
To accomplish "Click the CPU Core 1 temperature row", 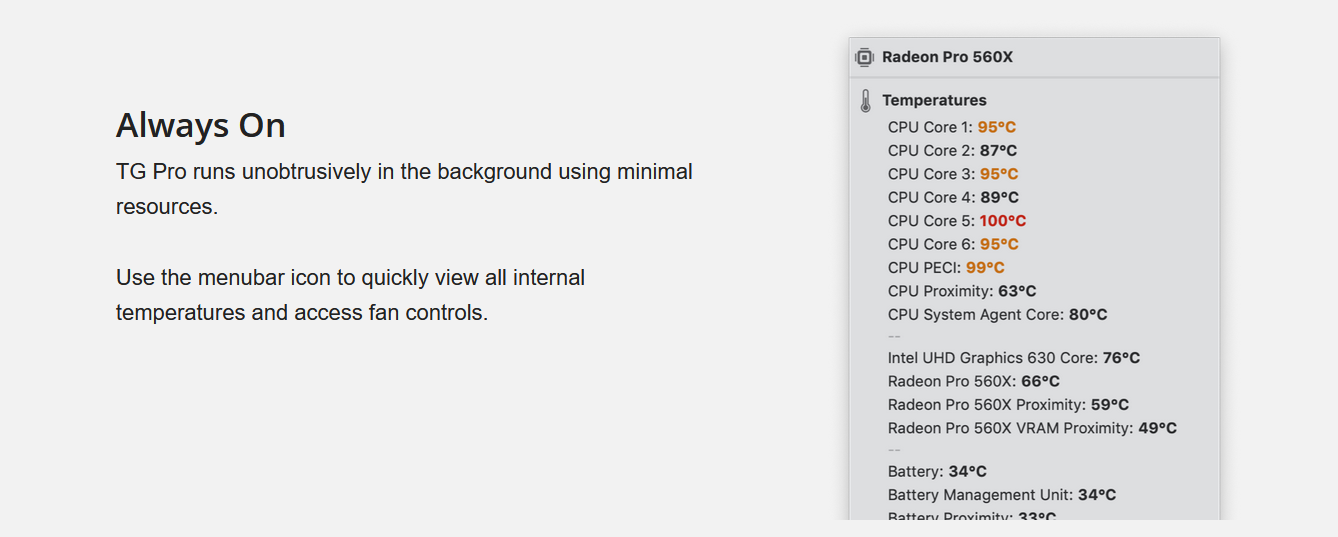I will pyautogui.click(x=952, y=127).
